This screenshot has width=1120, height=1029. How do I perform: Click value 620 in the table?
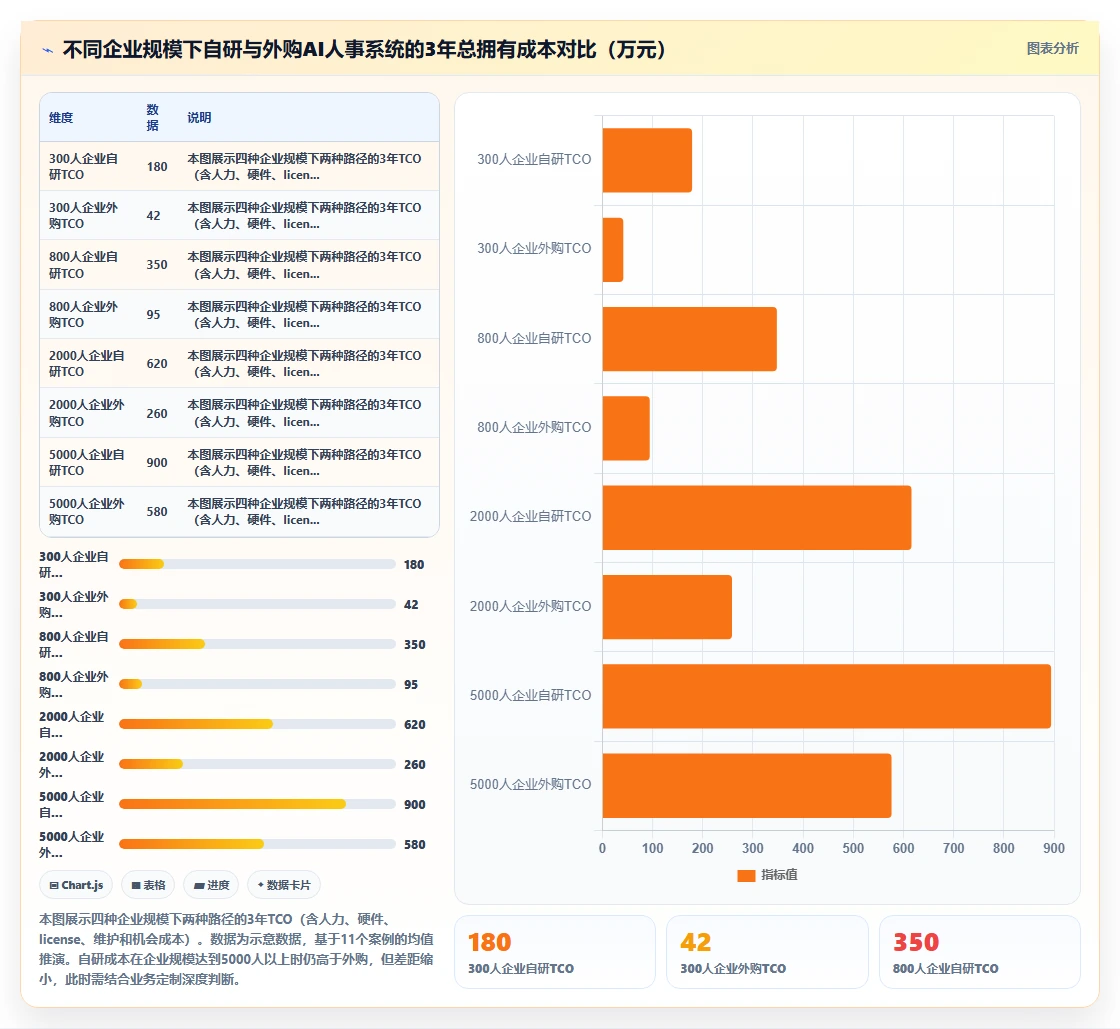click(x=157, y=363)
